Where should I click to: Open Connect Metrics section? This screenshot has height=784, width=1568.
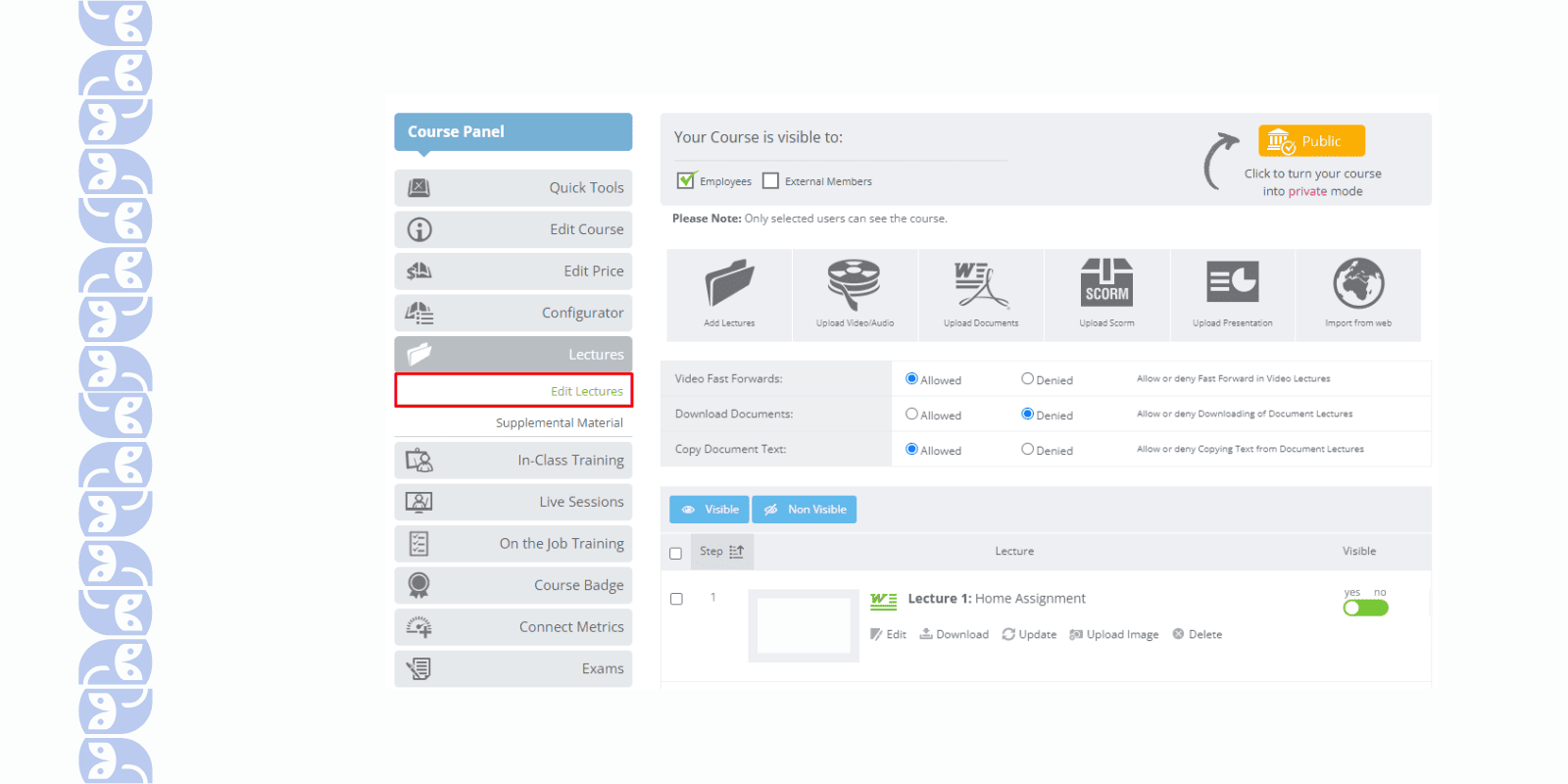point(513,626)
